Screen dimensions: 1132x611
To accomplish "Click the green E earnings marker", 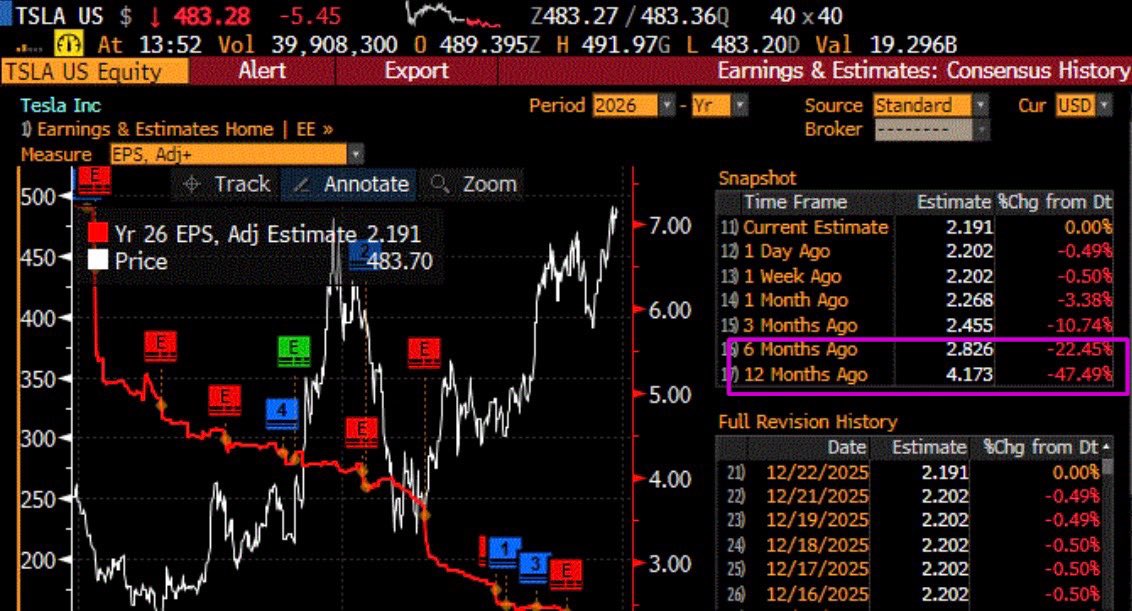I will [x=294, y=350].
